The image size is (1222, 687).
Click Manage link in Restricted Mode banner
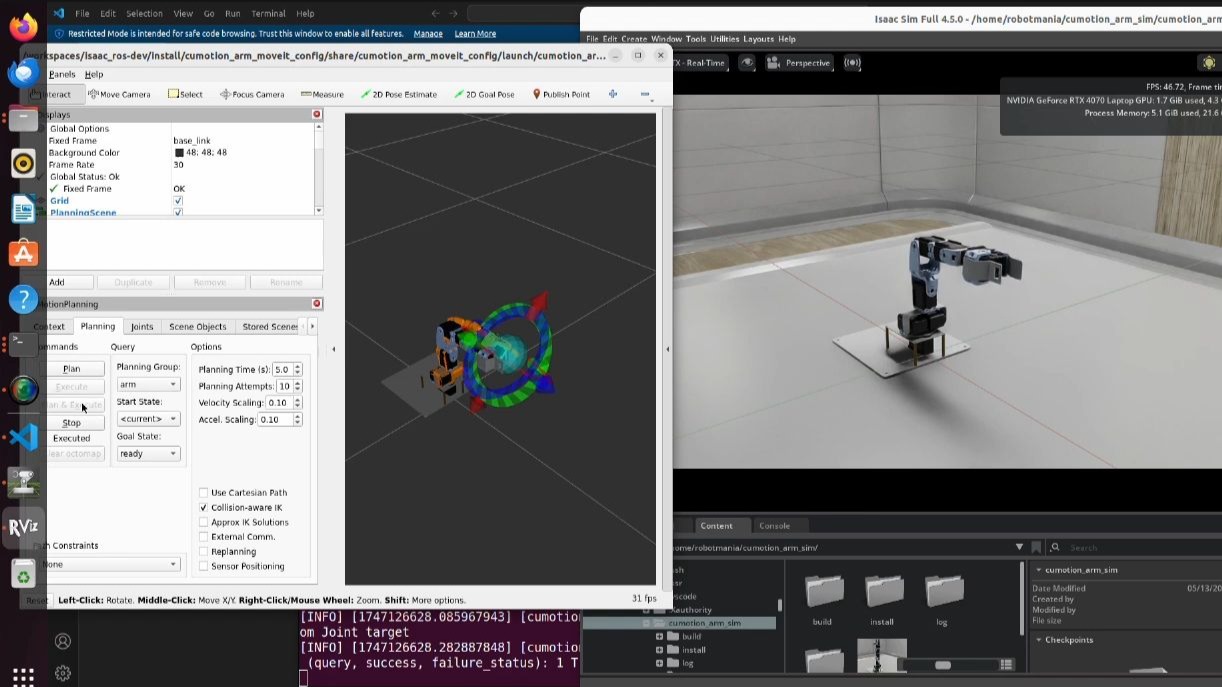[428, 34]
